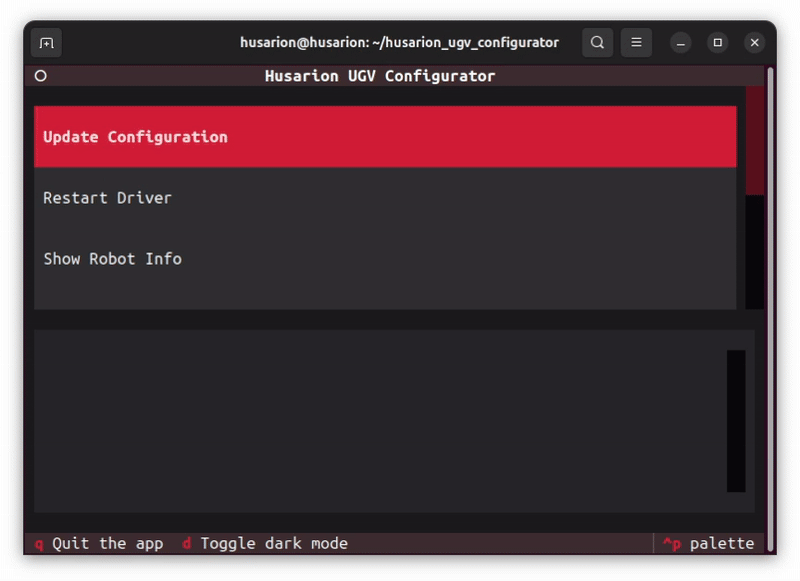800x581 pixels.
Task: Click the options list scrollbar thumb
Action: [755, 141]
